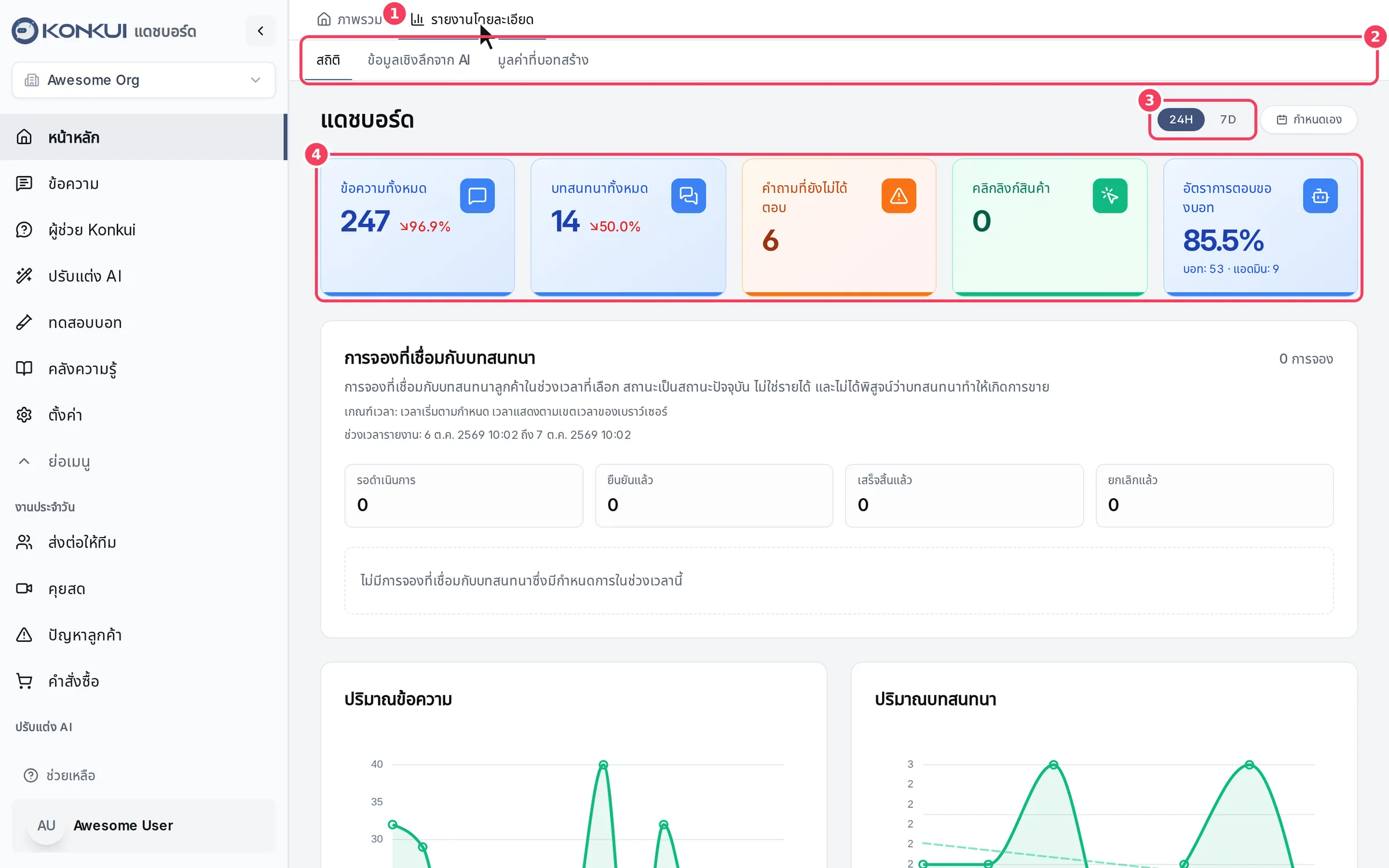This screenshot has width=1389, height=868.
Task: Open the Awesome Org organization dropdown
Action: click(x=144, y=80)
